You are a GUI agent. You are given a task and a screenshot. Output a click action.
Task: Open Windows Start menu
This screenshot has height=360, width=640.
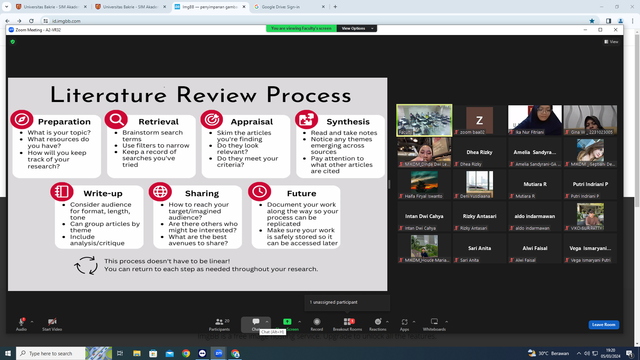[7, 353]
